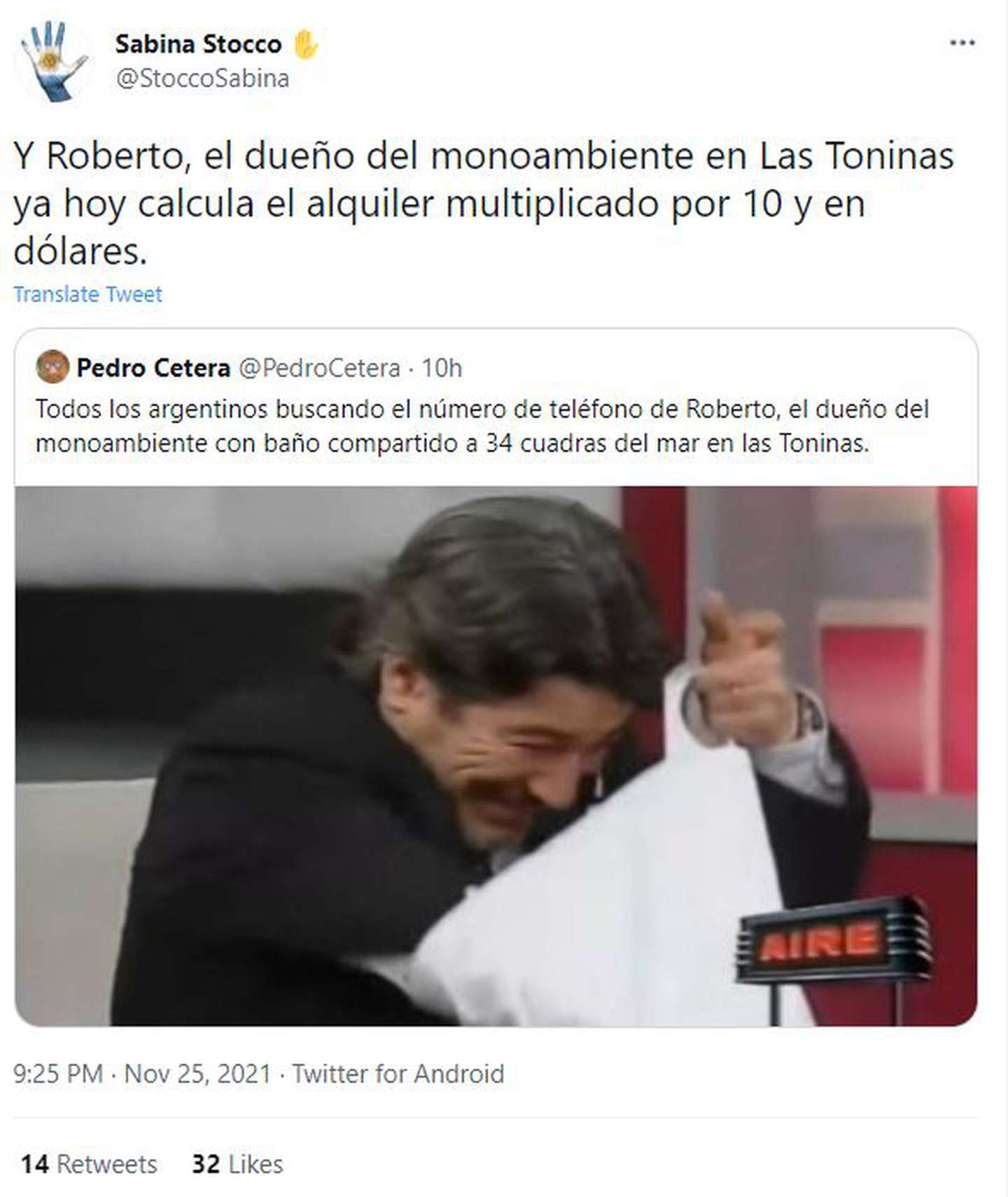Click the Twitter for Android source link
This screenshot has width=1008, height=1197.
click(x=398, y=1074)
